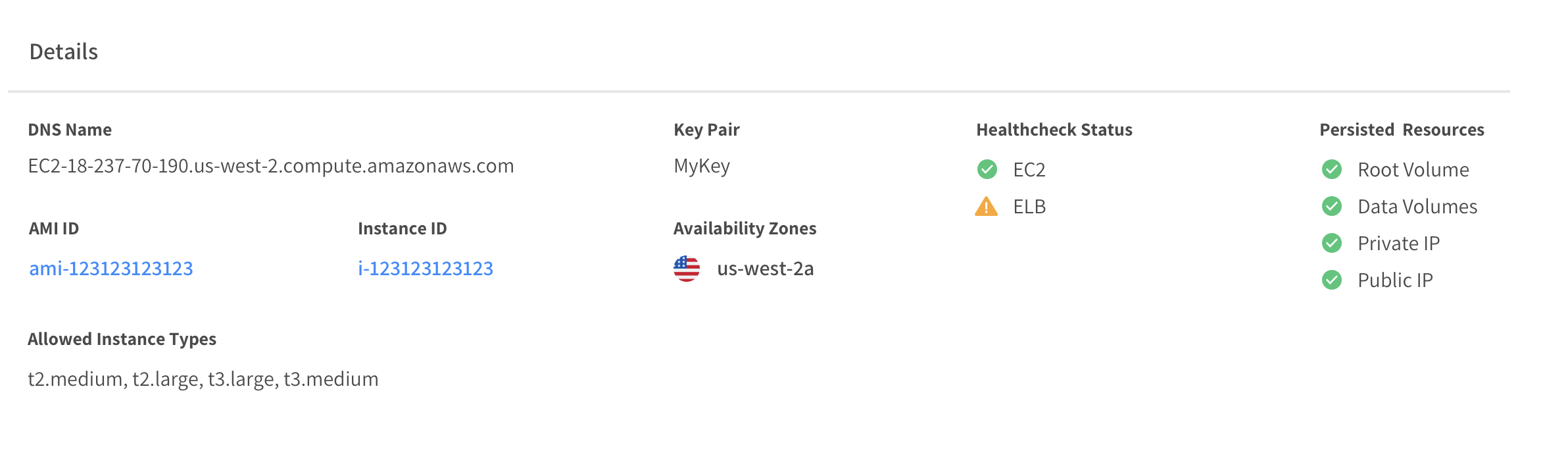Image resolution: width=1568 pixels, height=449 pixels.
Task: Click the Private IP green check icon
Action: pos(1331,243)
